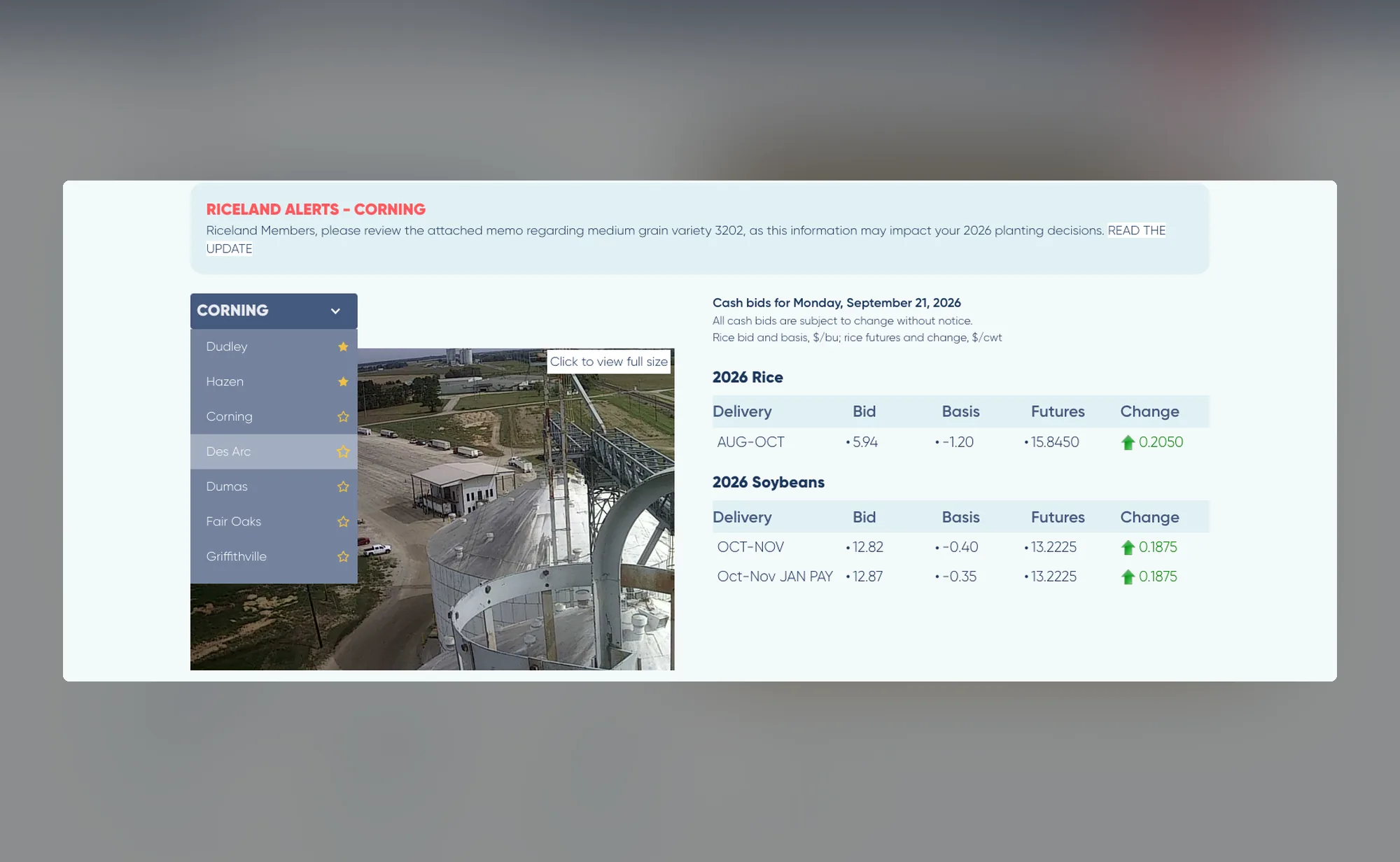Toggle favorite star for Hazen
Screen dimensions: 1400x862
pyautogui.click(x=343, y=381)
